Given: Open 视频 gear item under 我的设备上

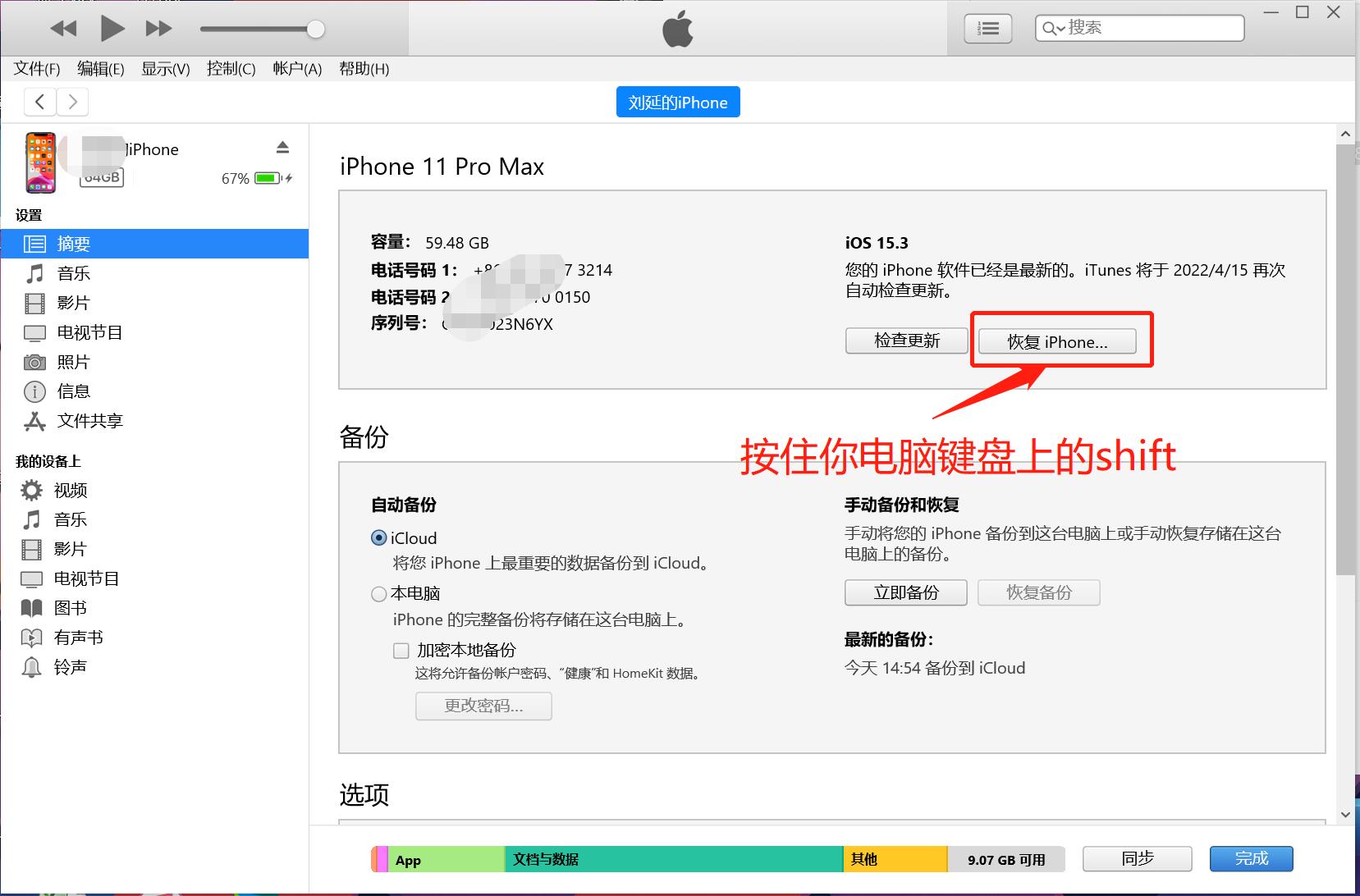Looking at the screenshot, I should [x=154, y=490].
